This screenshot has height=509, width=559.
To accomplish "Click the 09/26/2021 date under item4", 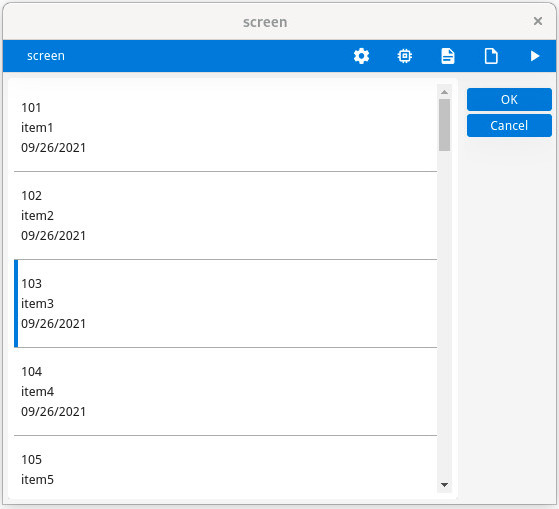I will click(53, 412).
